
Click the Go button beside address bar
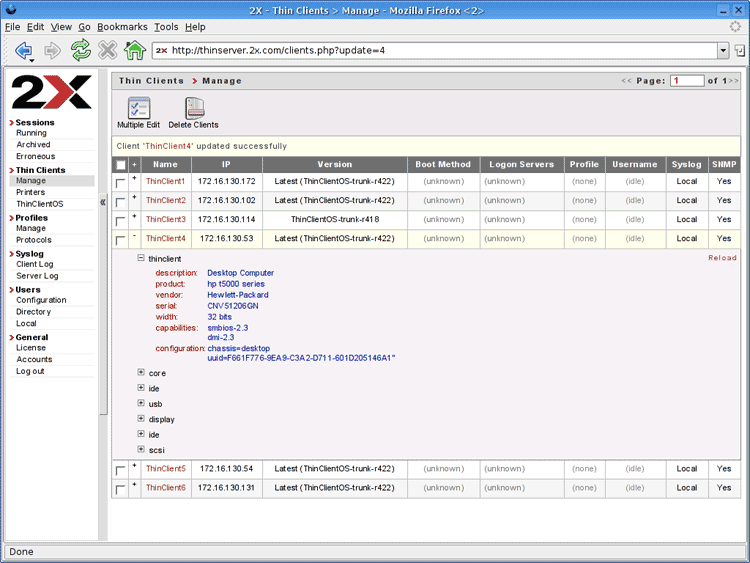(739, 51)
